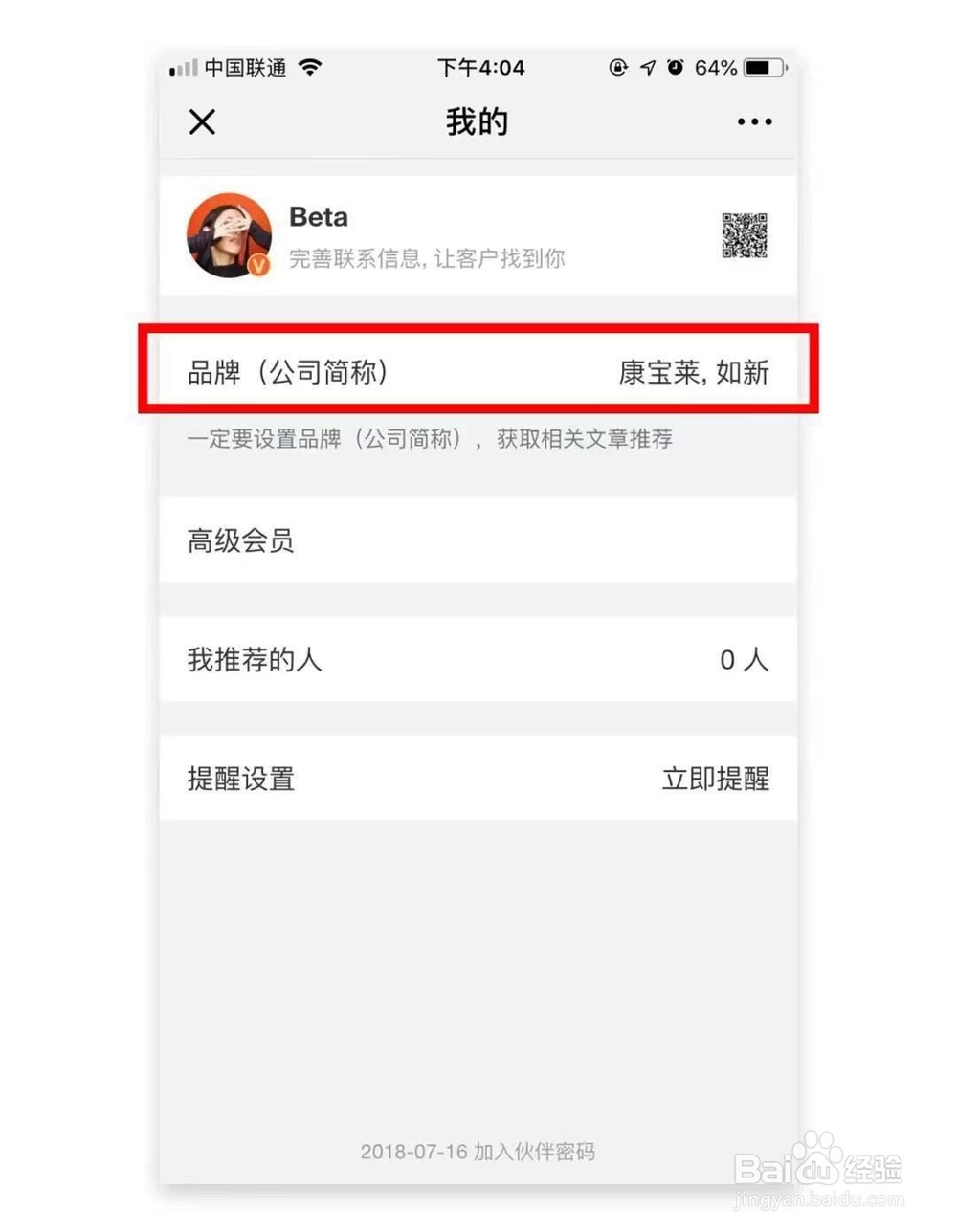Tap the Wi-Fi icon in status bar
The height and width of the screenshot is (1232, 957).
click(310, 67)
